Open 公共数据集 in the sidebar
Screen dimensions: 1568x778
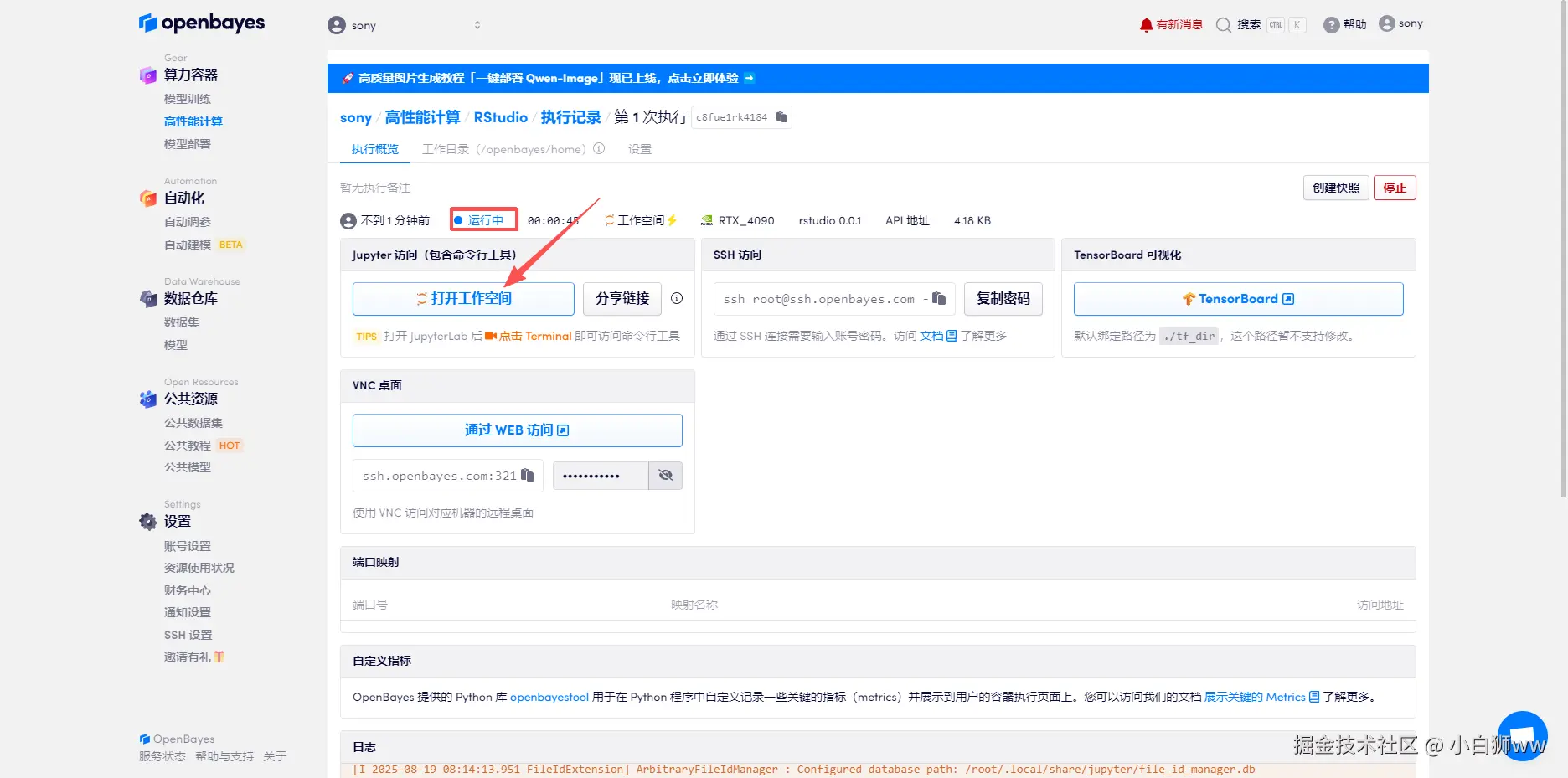point(193,423)
